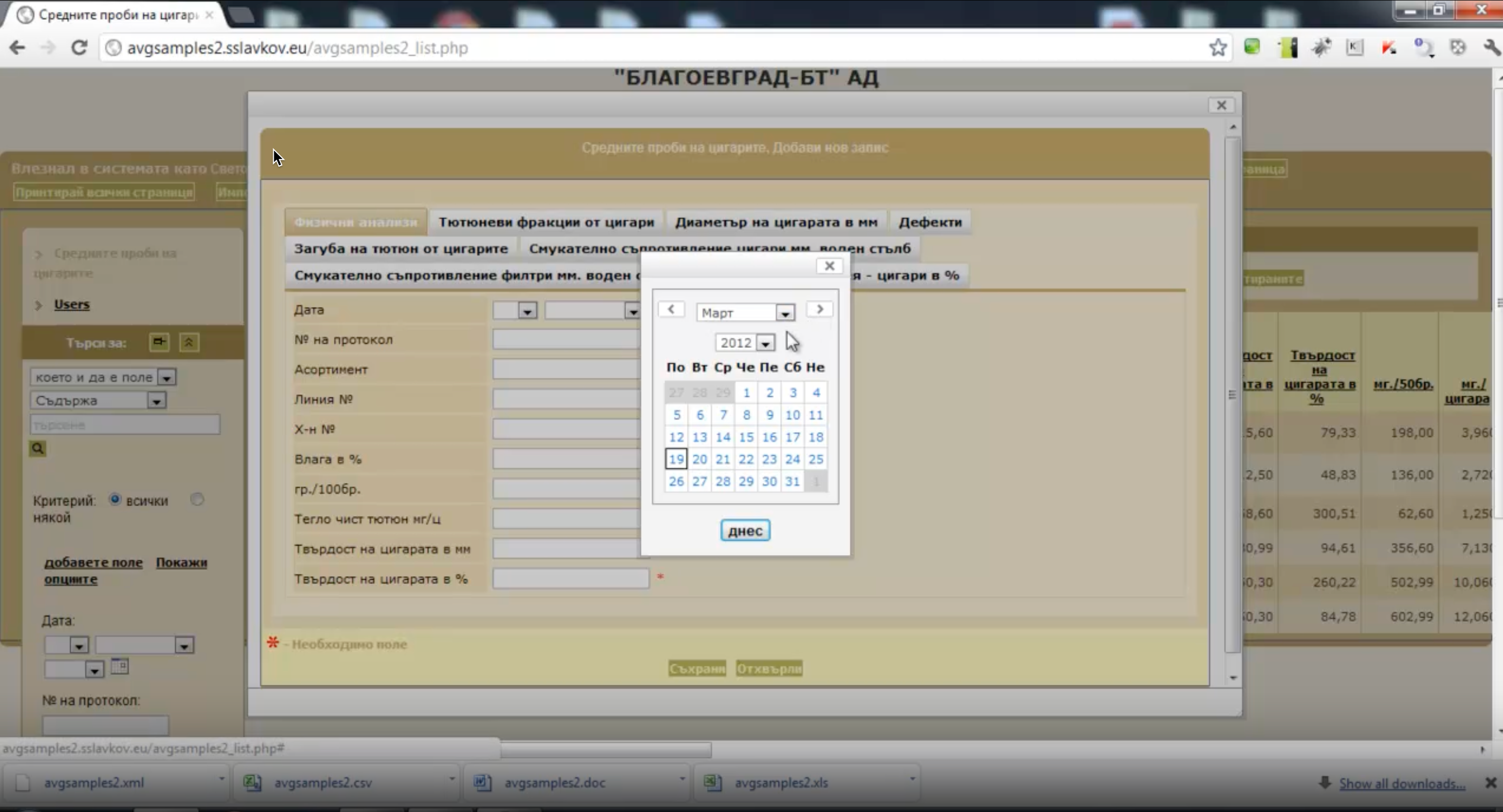This screenshot has height=812, width=1503.
Task: Select the някой criteria radio button
Action: pyautogui.click(x=197, y=499)
